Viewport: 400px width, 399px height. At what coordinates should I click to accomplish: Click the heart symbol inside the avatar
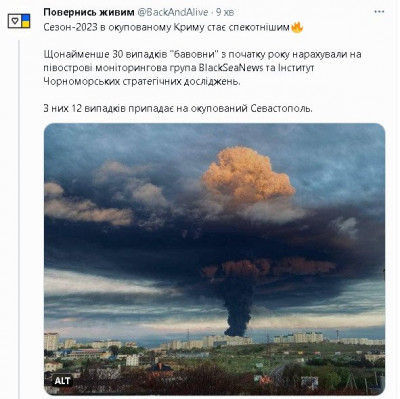tap(15, 21)
